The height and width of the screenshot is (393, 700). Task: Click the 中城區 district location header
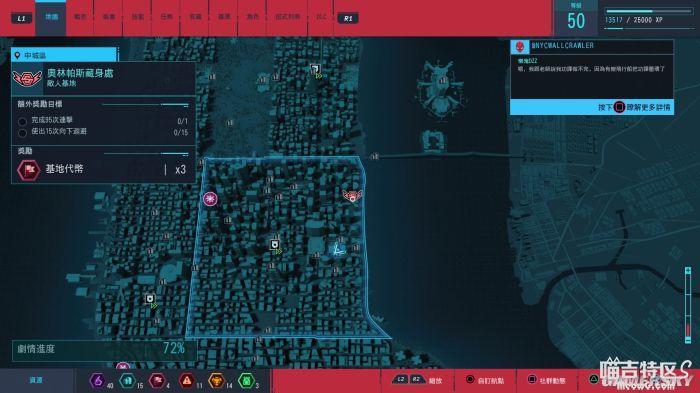point(64,55)
